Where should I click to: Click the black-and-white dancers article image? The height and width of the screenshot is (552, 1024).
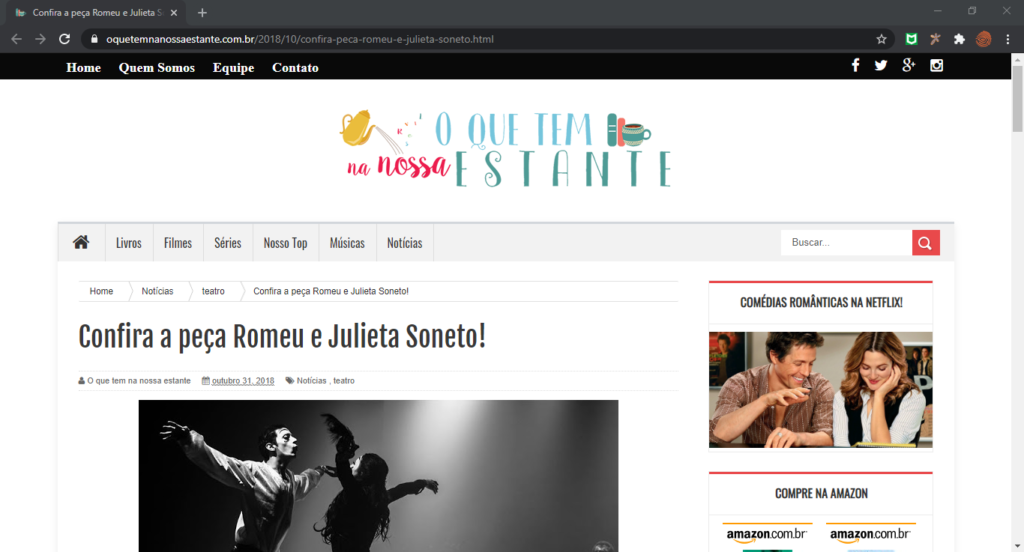pos(378,476)
